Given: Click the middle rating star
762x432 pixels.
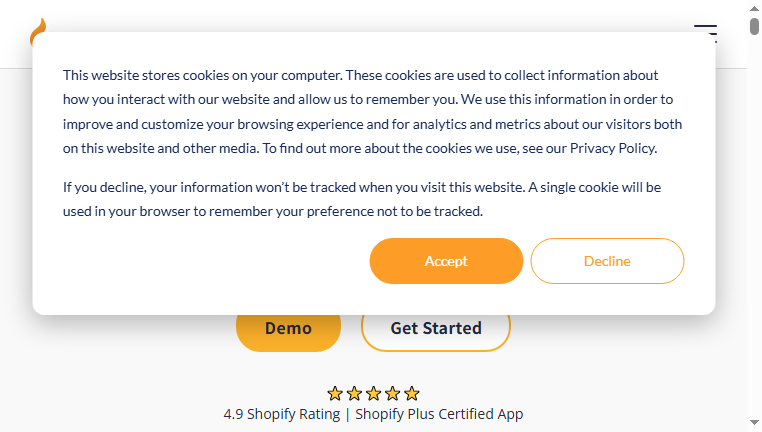Looking at the screenshot, I should [373, 393].
